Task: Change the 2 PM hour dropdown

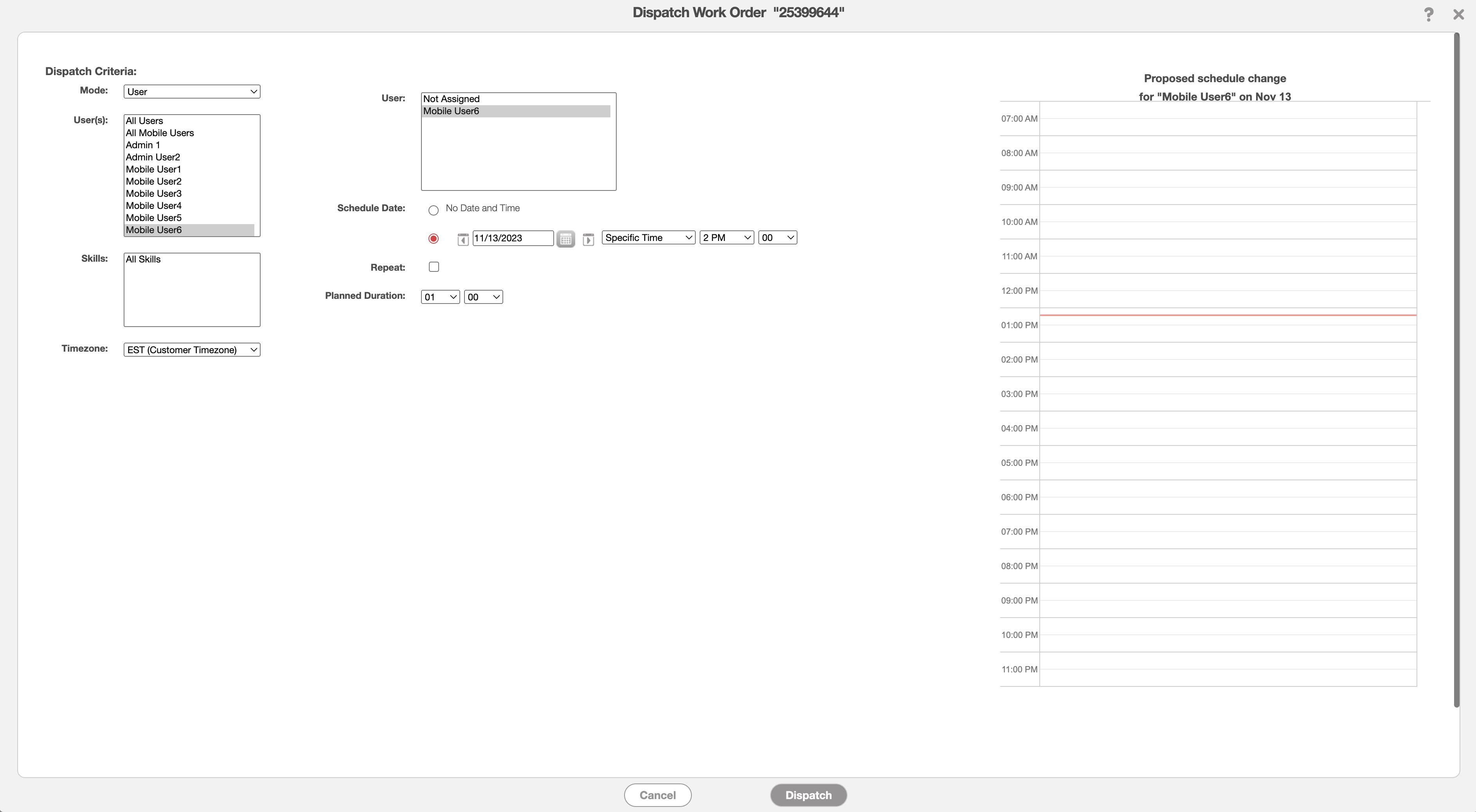Action: pyautogui.click(x=726, y=238)
